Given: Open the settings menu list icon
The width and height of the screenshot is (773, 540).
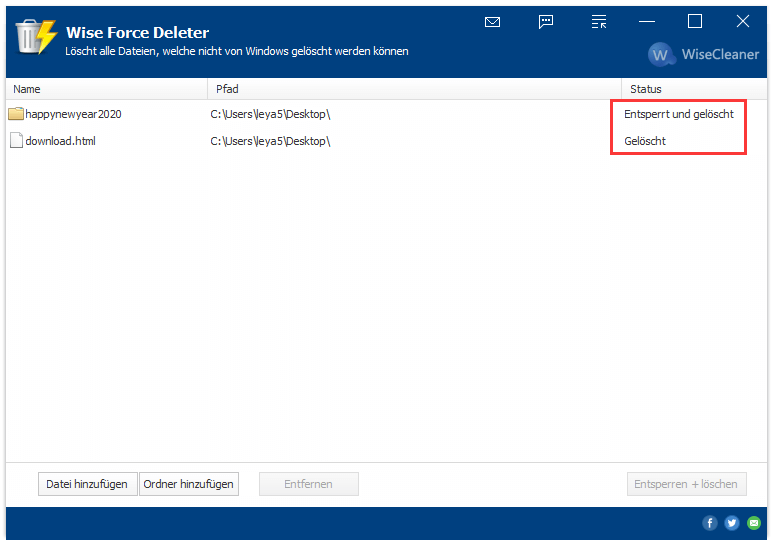Looking at the screenshot, I should coord(598,22).
